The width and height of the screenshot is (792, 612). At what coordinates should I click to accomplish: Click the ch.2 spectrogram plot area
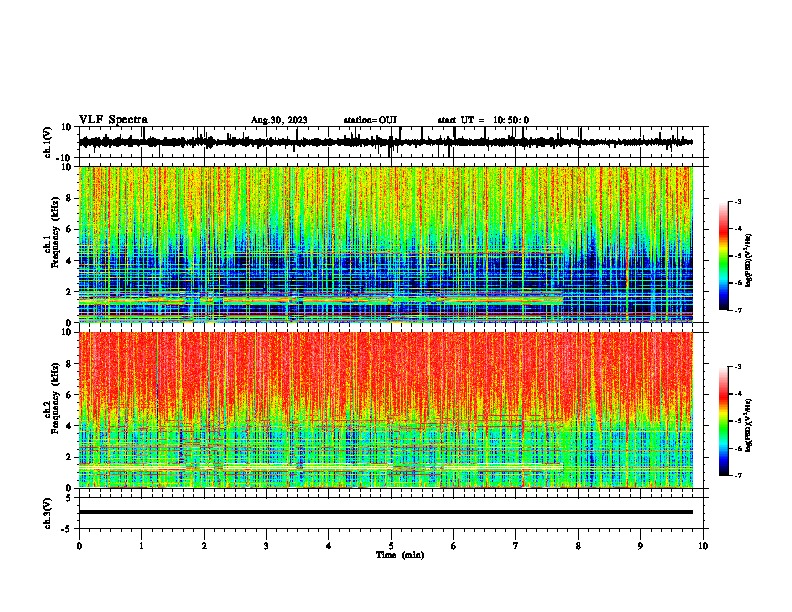(386, 410)
